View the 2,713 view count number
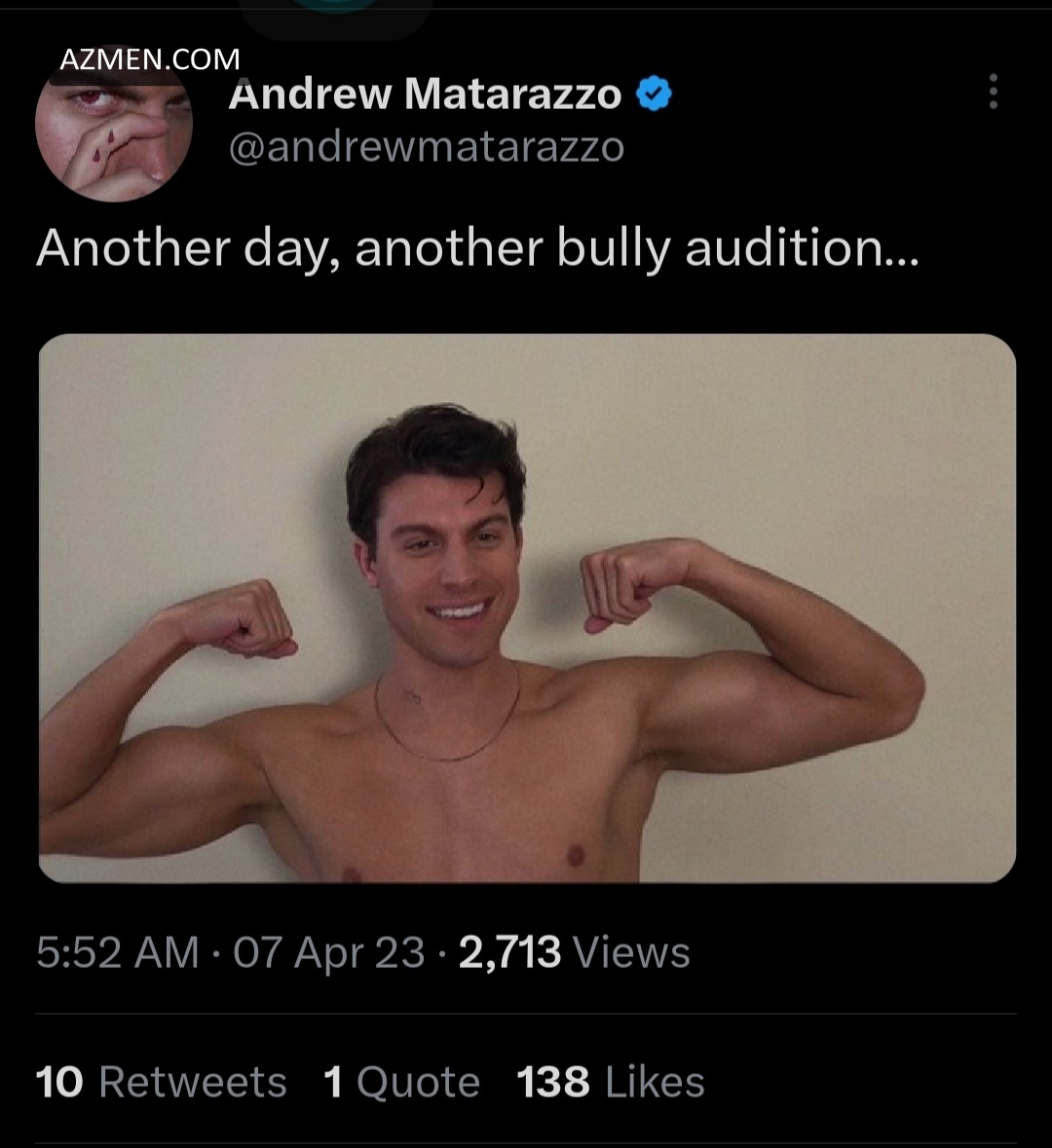The image size is (1052, 1148). click(509, 952)
